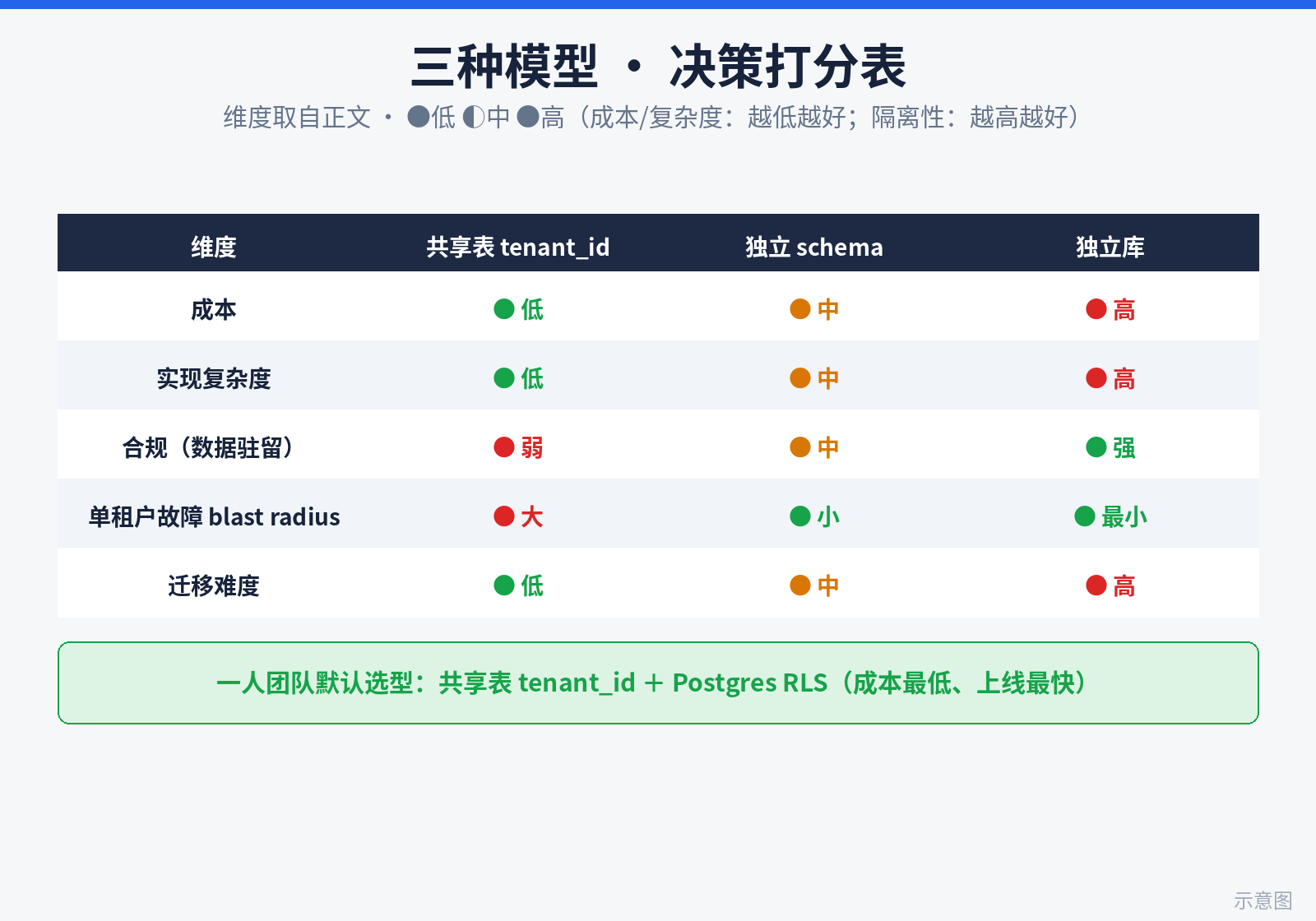The height and width of the screenshot is (921, 1316).
Task: Click the 小 rating under 独立 schema
Action: pyautogui.click(x=814, y=516)
